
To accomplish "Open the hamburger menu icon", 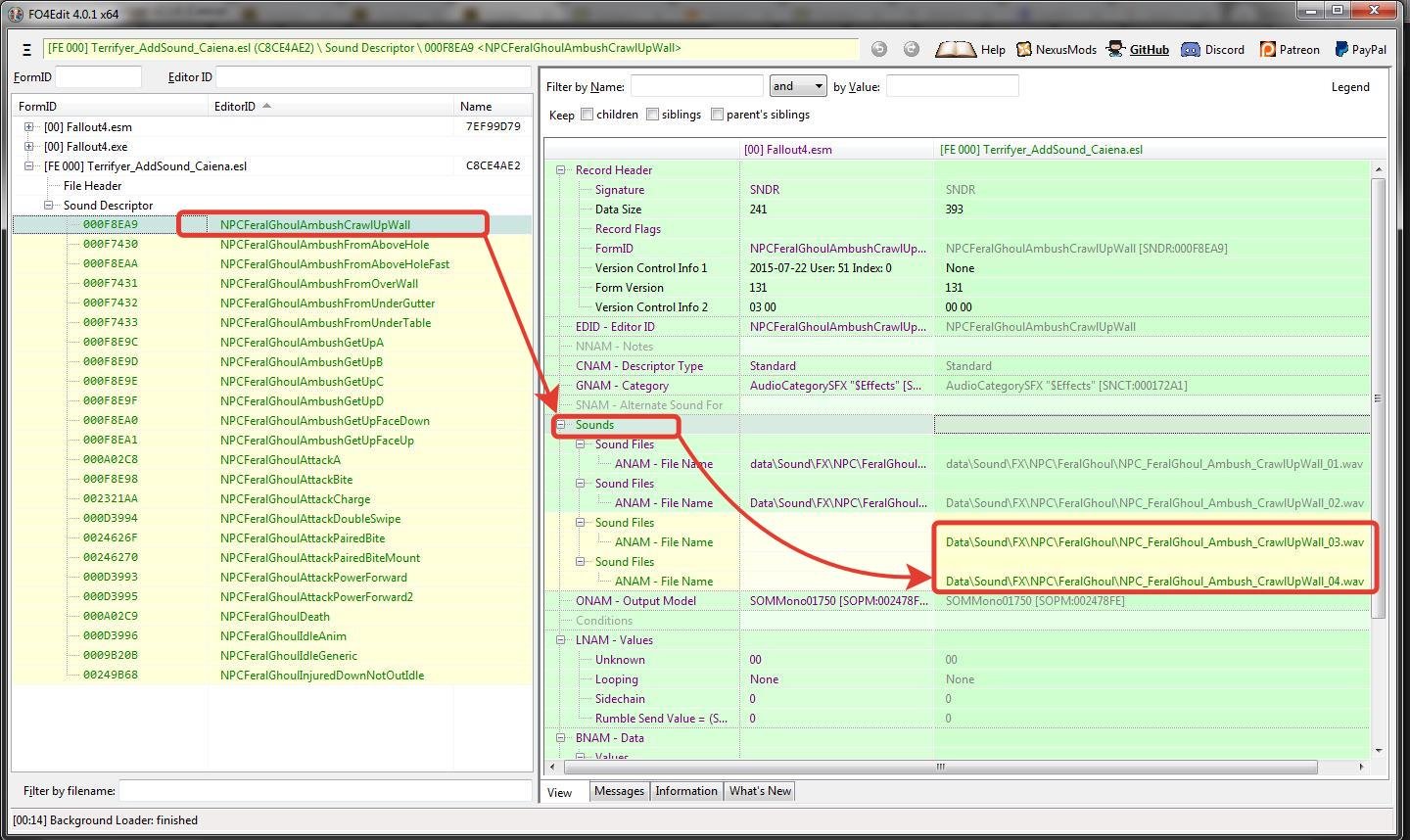I will pos(26,49).
